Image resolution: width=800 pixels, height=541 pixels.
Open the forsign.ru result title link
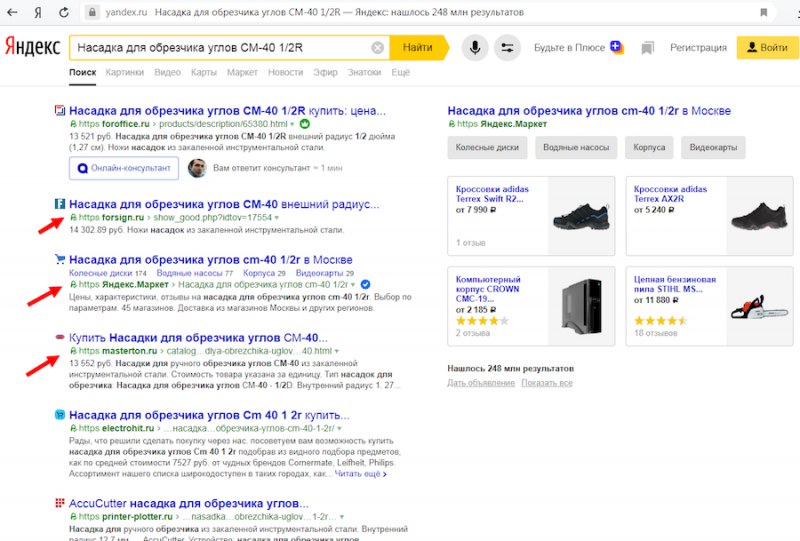point(224,204)
